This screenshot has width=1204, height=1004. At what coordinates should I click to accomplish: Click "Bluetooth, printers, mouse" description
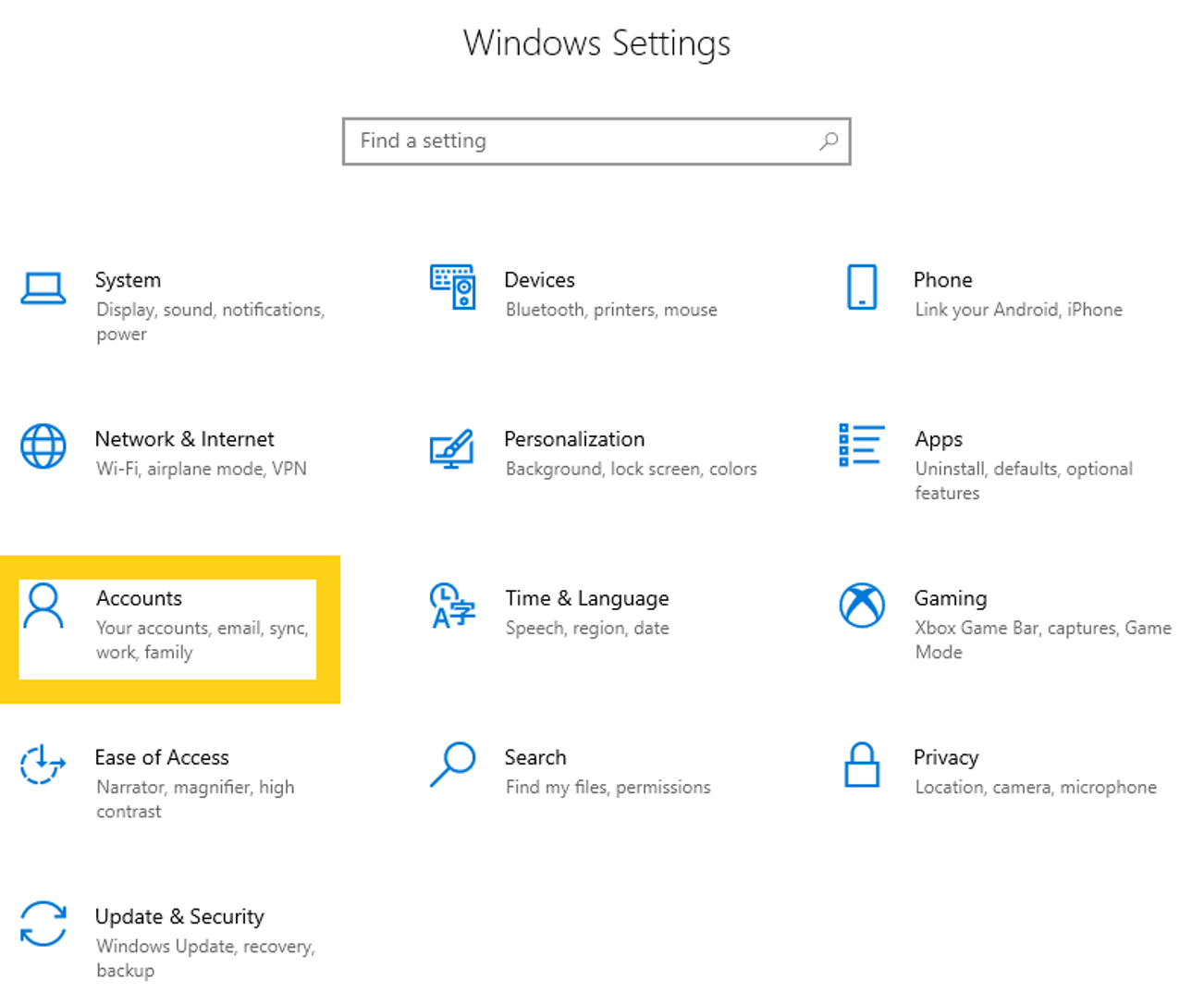[611, 310]
